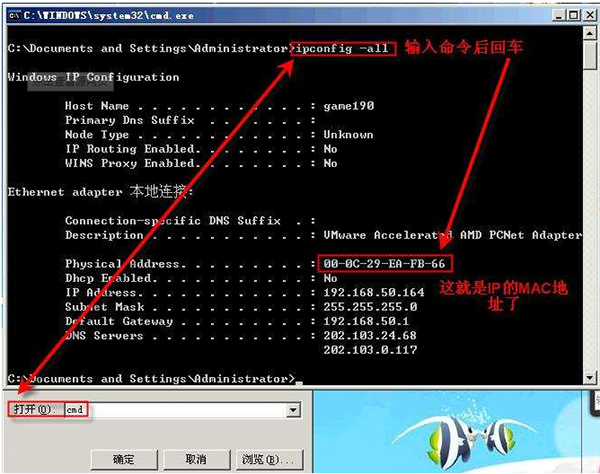Close the cmd.exe window
The image size is (600, 474).
coord(589,15)
